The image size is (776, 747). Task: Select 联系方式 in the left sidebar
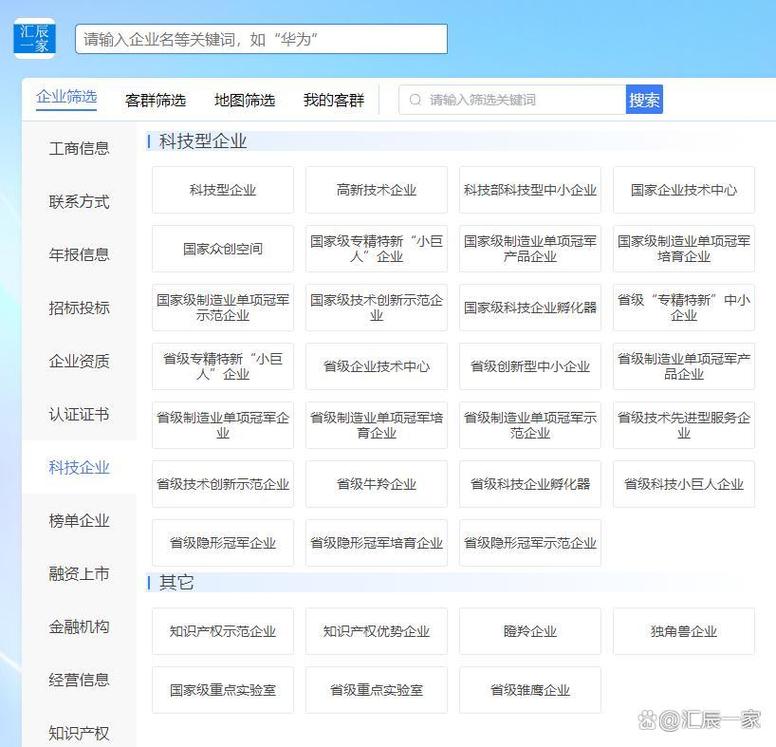coord(79,201)
